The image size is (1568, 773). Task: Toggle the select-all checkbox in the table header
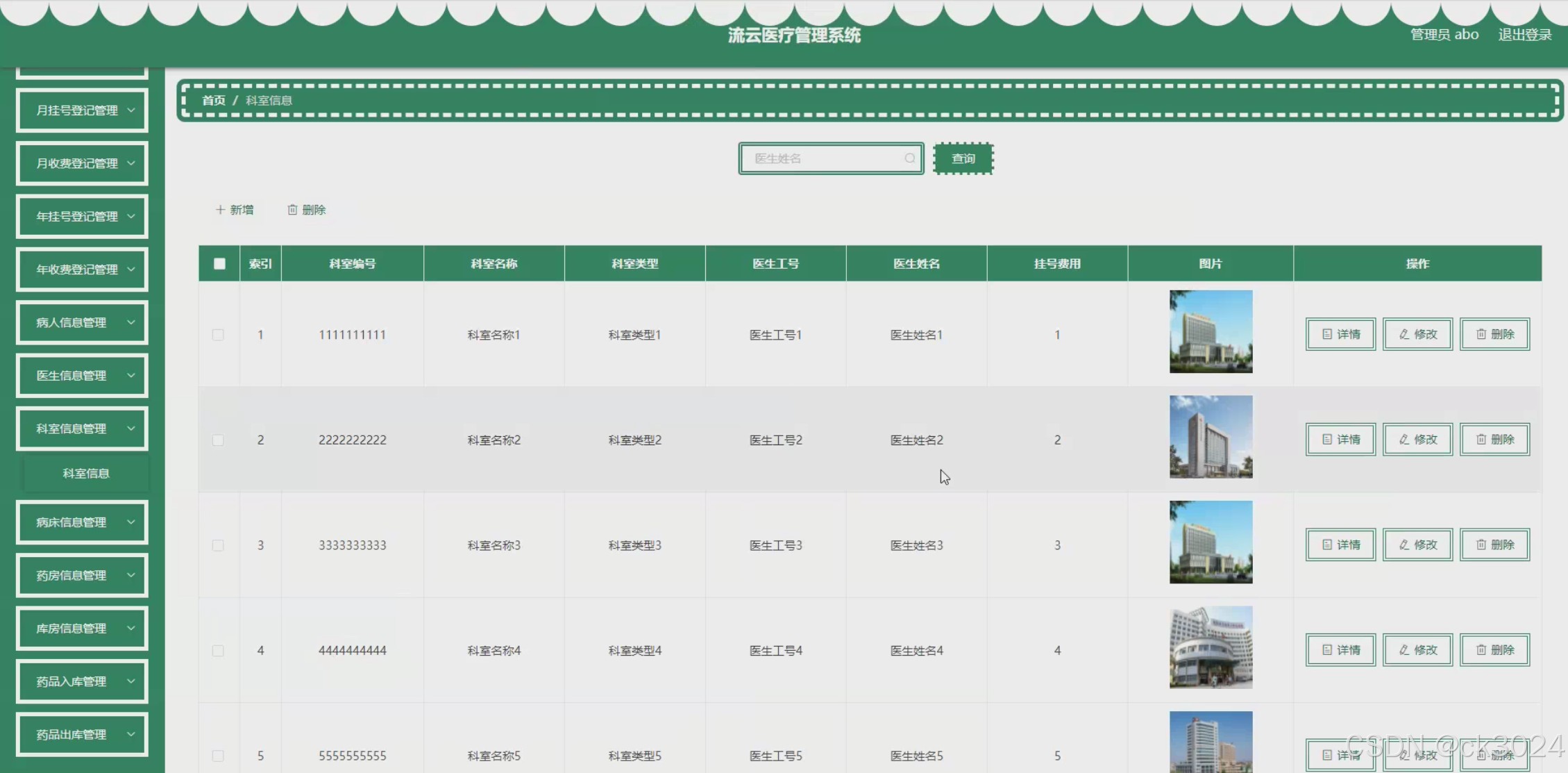point(219,264)
